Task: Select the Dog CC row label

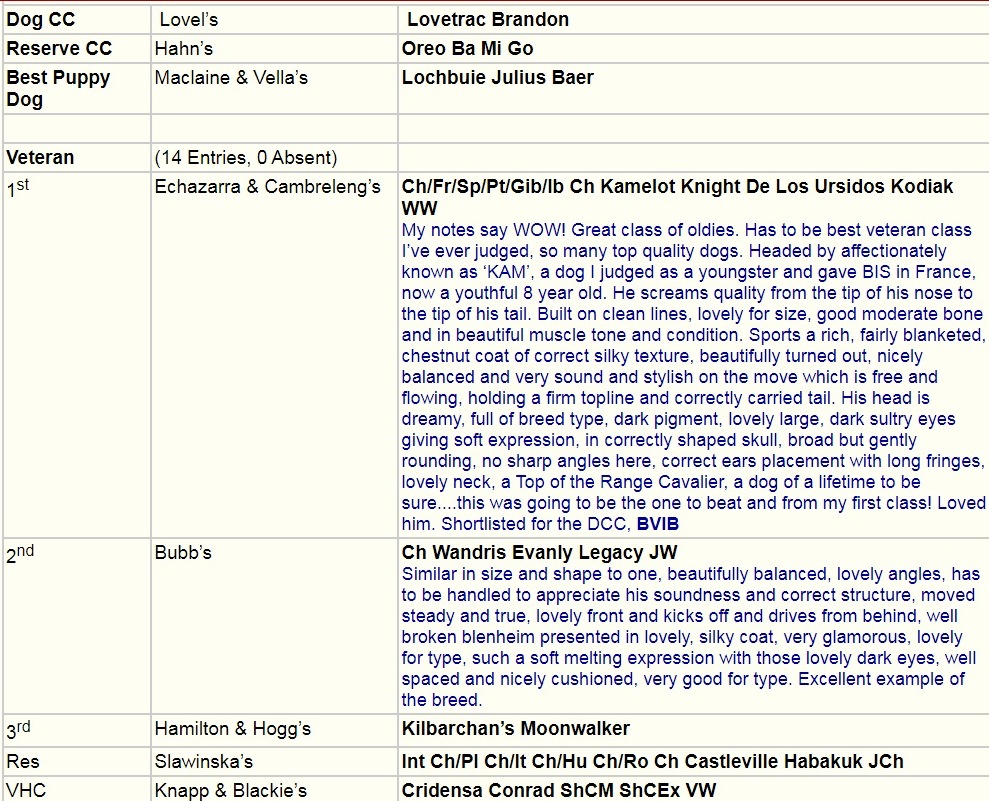Action: pos(41,20)
